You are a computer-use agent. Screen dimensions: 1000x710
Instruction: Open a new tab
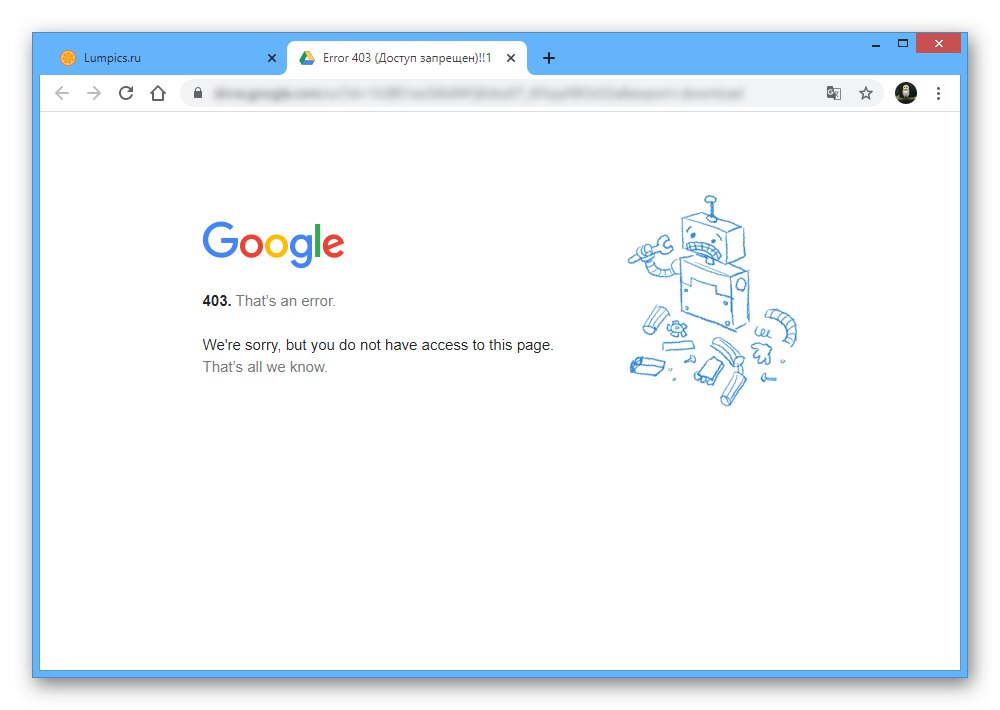548,58
